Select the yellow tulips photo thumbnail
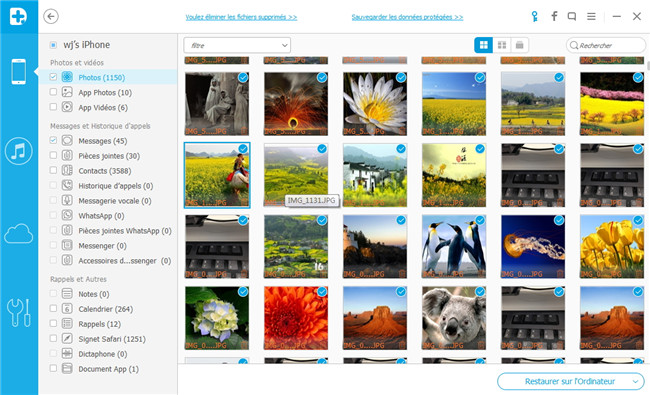This screenshot has height=395, width=650. [612, 247]
